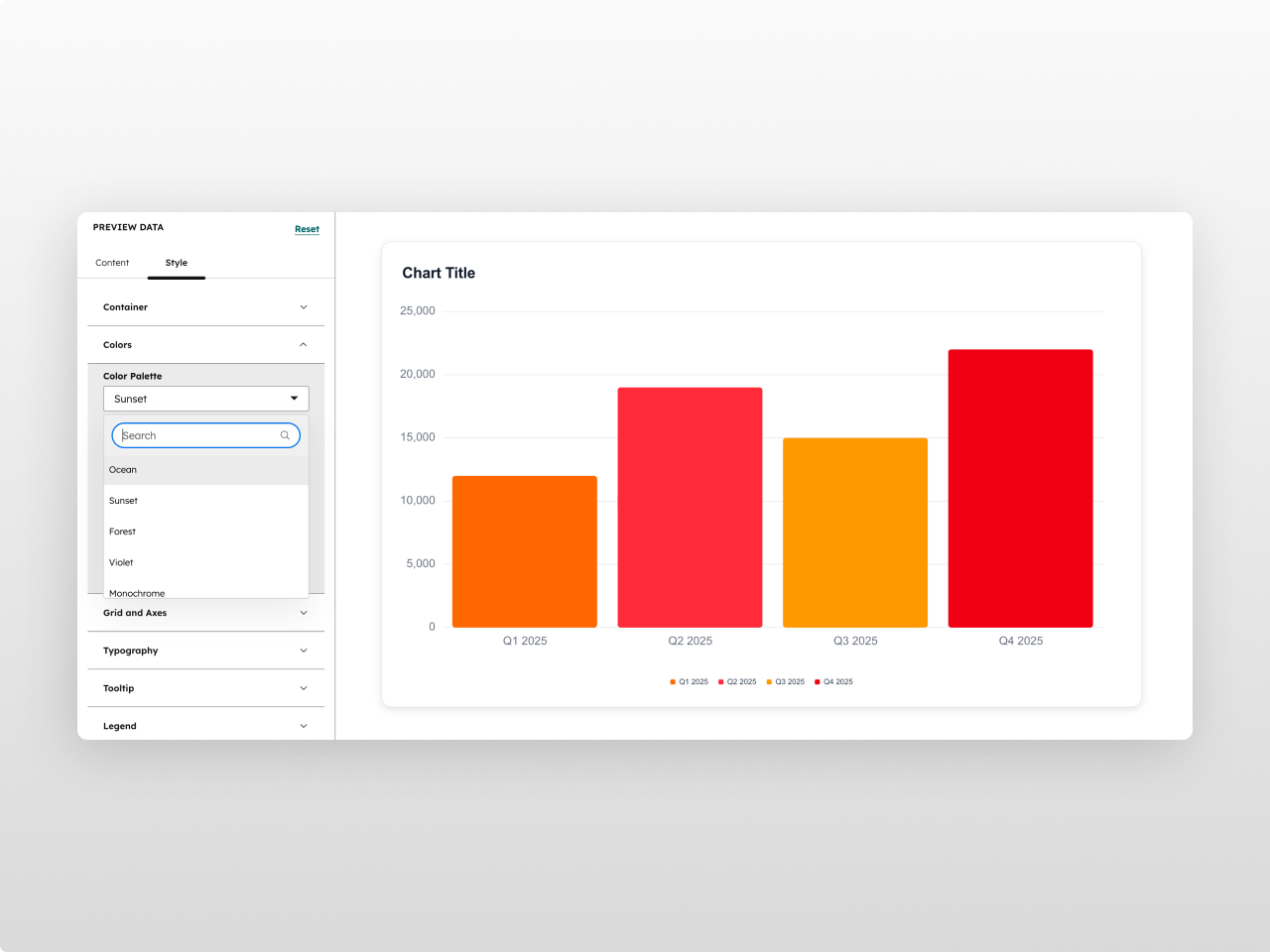Viewport: 1270px width, 952px height.
Task: Expand the Legend section
Action: pos(205,726)
